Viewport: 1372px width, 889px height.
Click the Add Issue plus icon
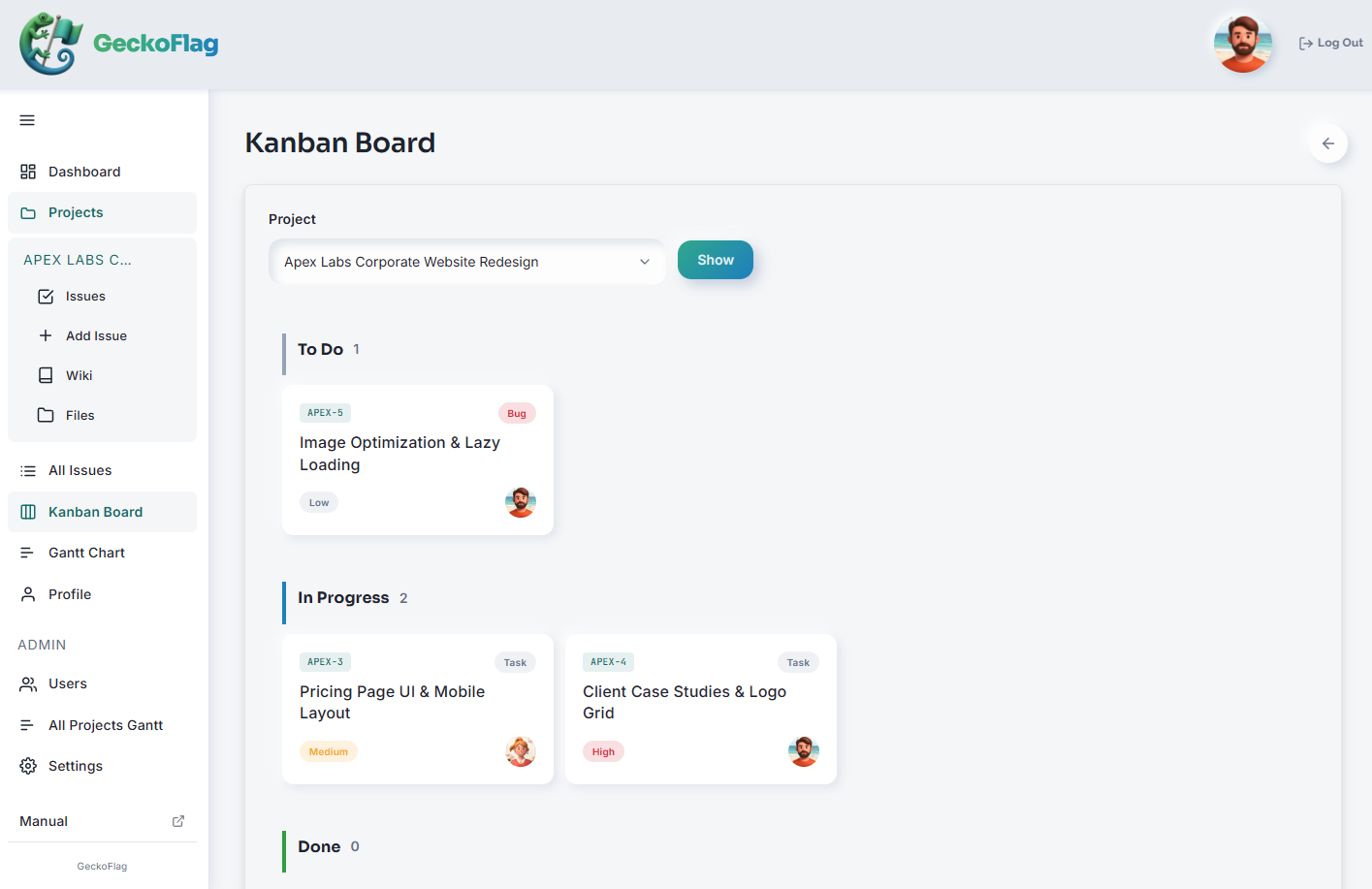[x=46, y=335]
